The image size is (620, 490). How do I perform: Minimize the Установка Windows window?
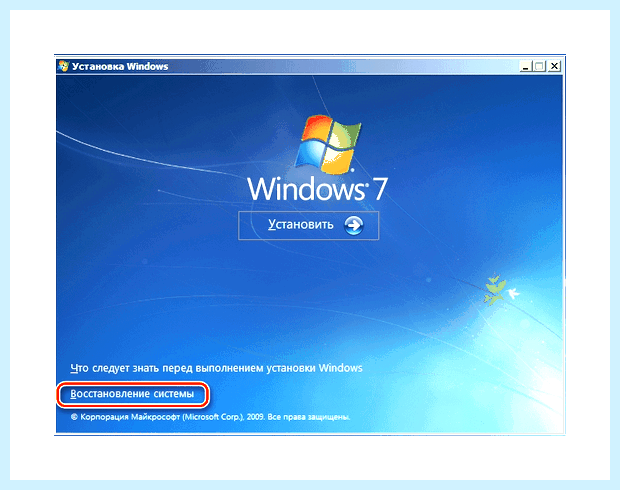[x=525, y=66]
